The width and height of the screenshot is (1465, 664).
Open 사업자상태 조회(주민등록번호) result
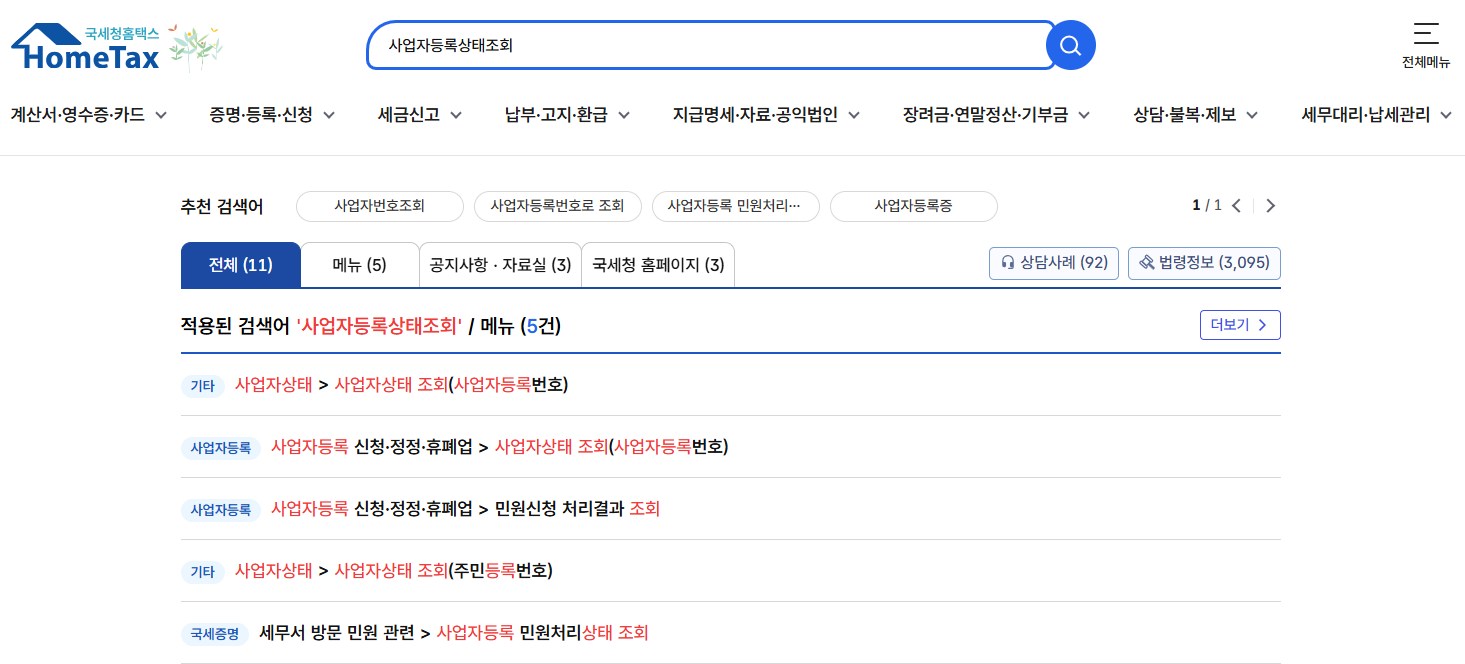(x=393, y=571)
